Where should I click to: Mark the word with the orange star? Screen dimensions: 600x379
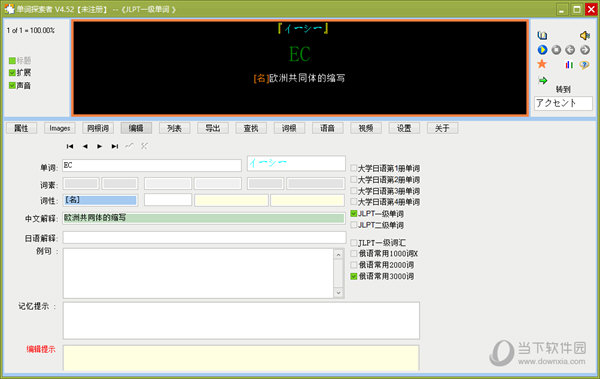(542, 64)
